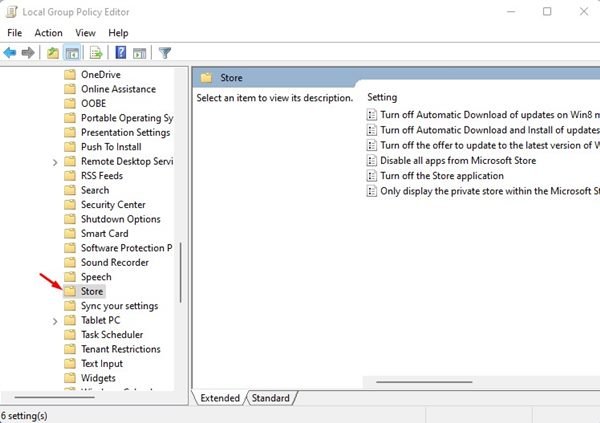Click the Widgets folder icon

(x=70, y=378)
